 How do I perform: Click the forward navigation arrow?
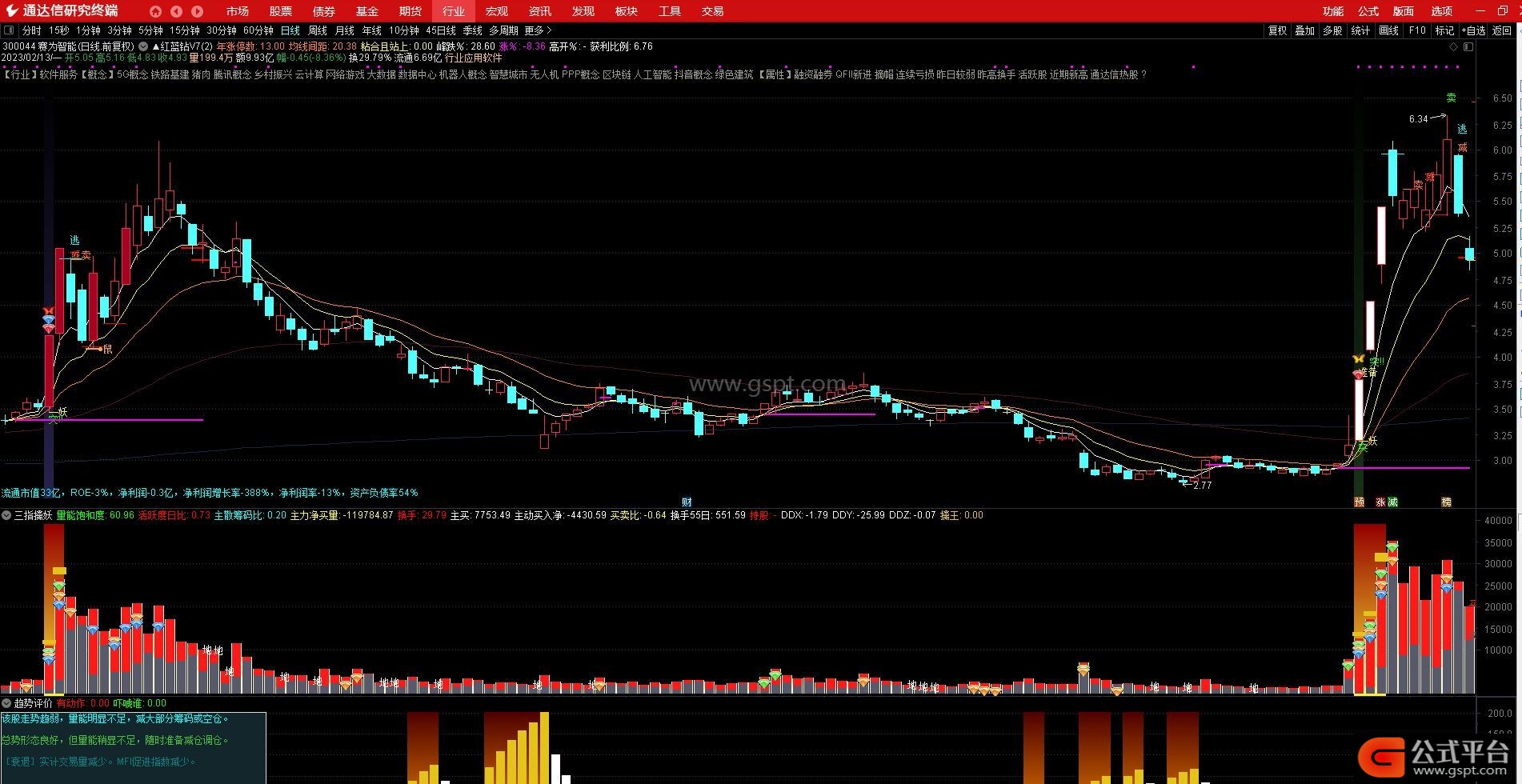(197, 11)
